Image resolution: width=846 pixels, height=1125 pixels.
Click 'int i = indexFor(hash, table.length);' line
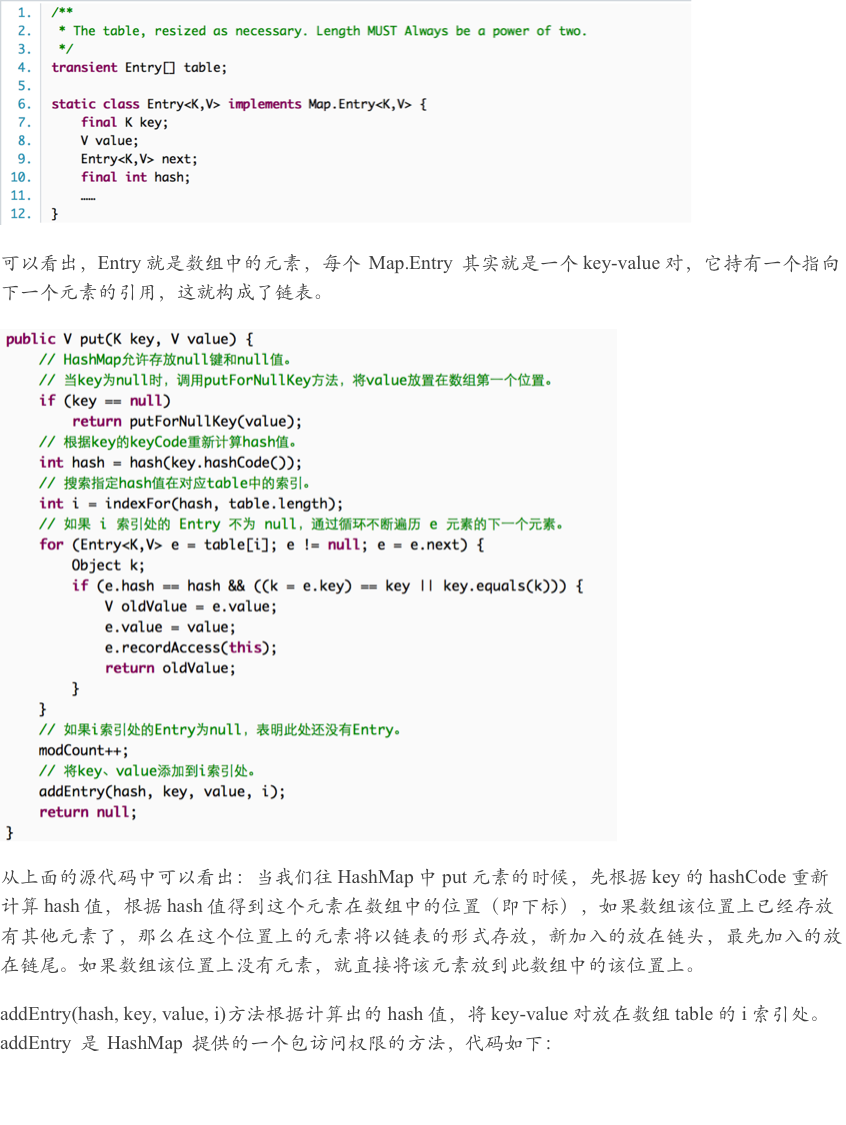click(191, 504)
